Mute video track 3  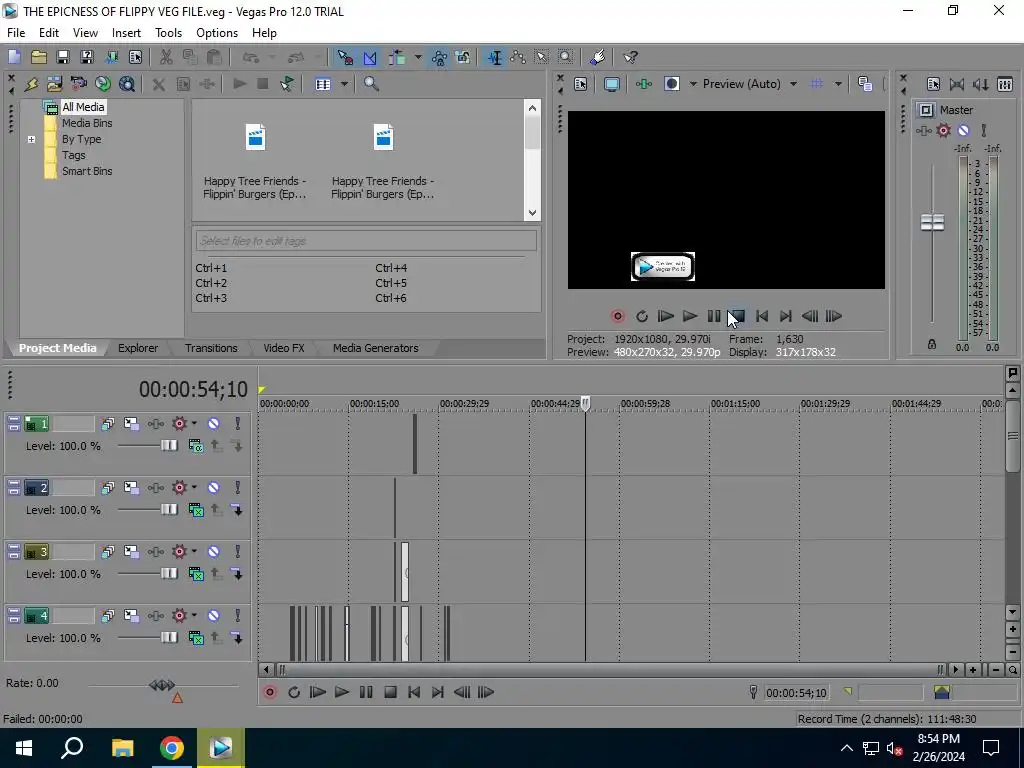[x=214, y=552]
